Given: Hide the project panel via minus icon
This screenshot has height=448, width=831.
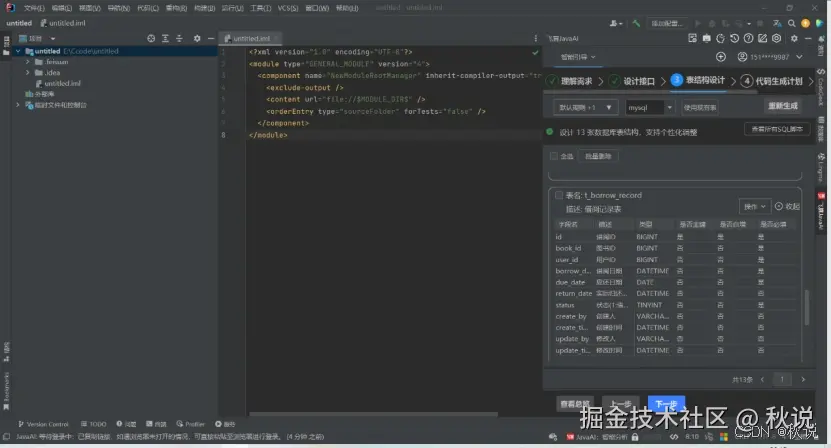Looking at the screenshot, I should 210,38.
